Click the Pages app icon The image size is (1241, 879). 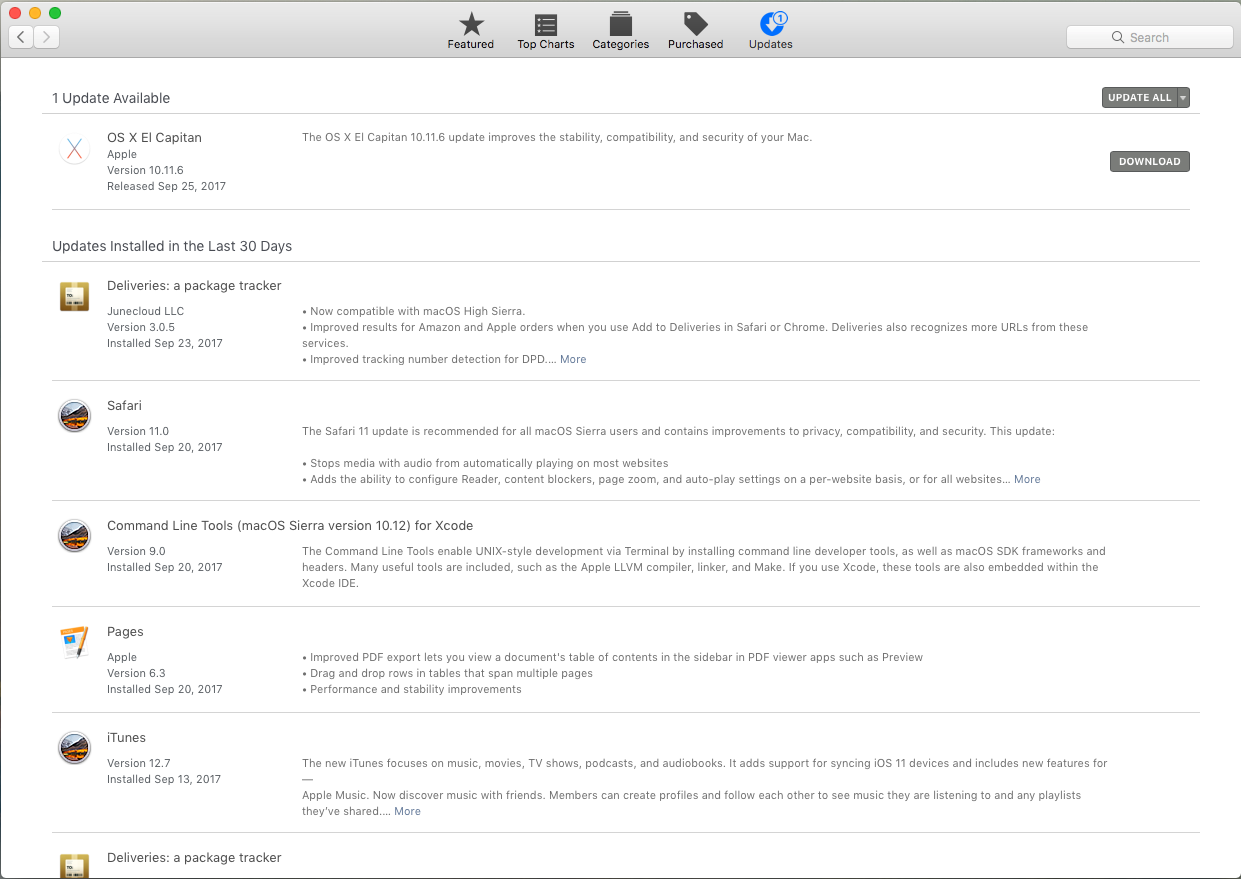(74, 642)
